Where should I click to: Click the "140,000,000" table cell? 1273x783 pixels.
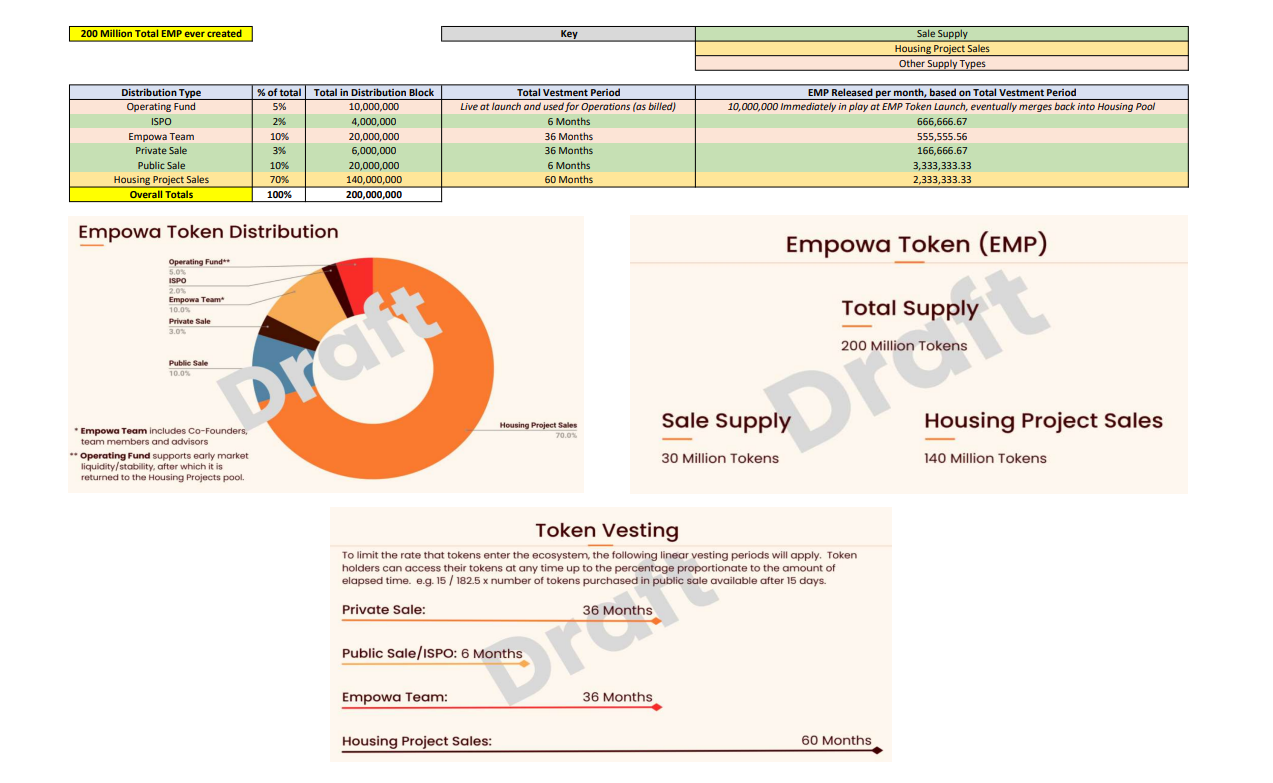point(374,180)
